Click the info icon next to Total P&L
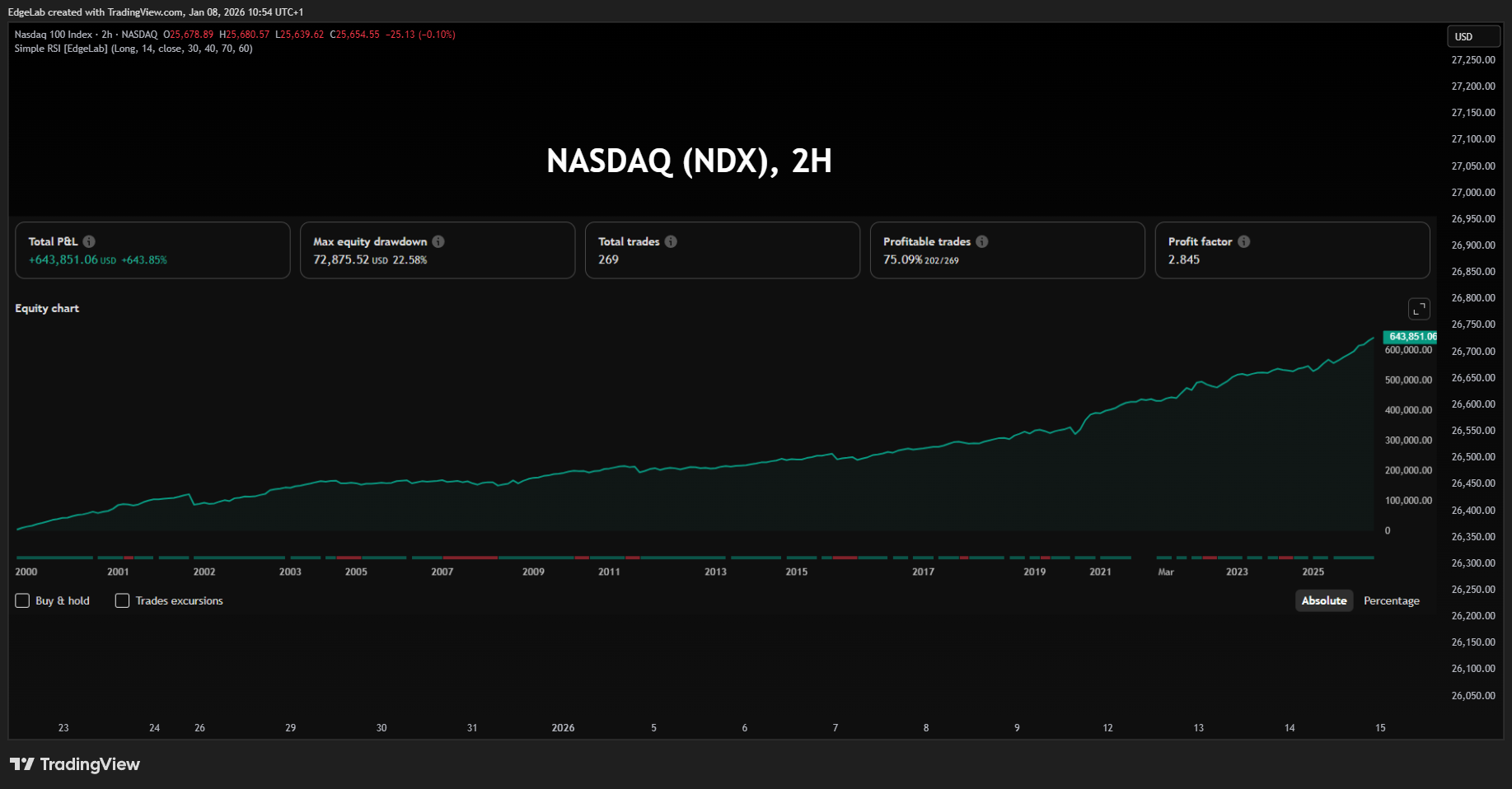The height and width of the screenshot is (789, 1512). 89,241
